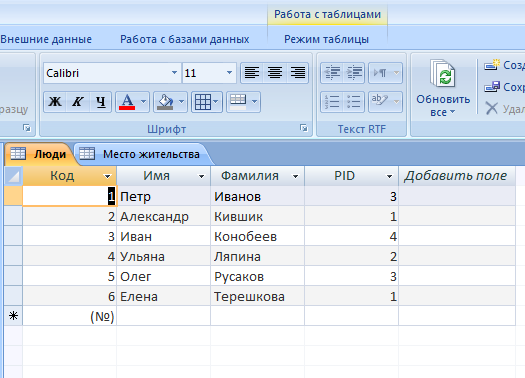525x378 pixels.
Task: Click the cell containing Конобеев
Action: pyautogui.click(x=257, y=236)
